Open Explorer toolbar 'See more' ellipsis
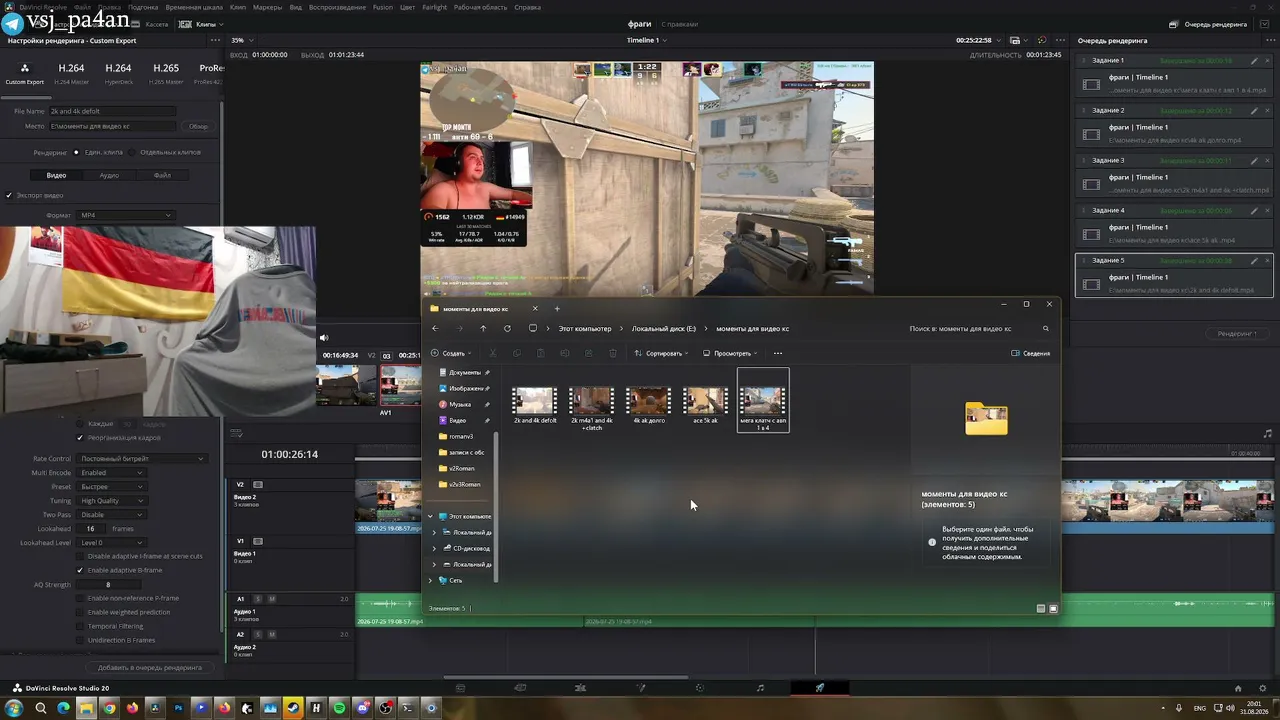Image resolution: width=1280 pixels, height=720 pixels. tap(778, 353)
